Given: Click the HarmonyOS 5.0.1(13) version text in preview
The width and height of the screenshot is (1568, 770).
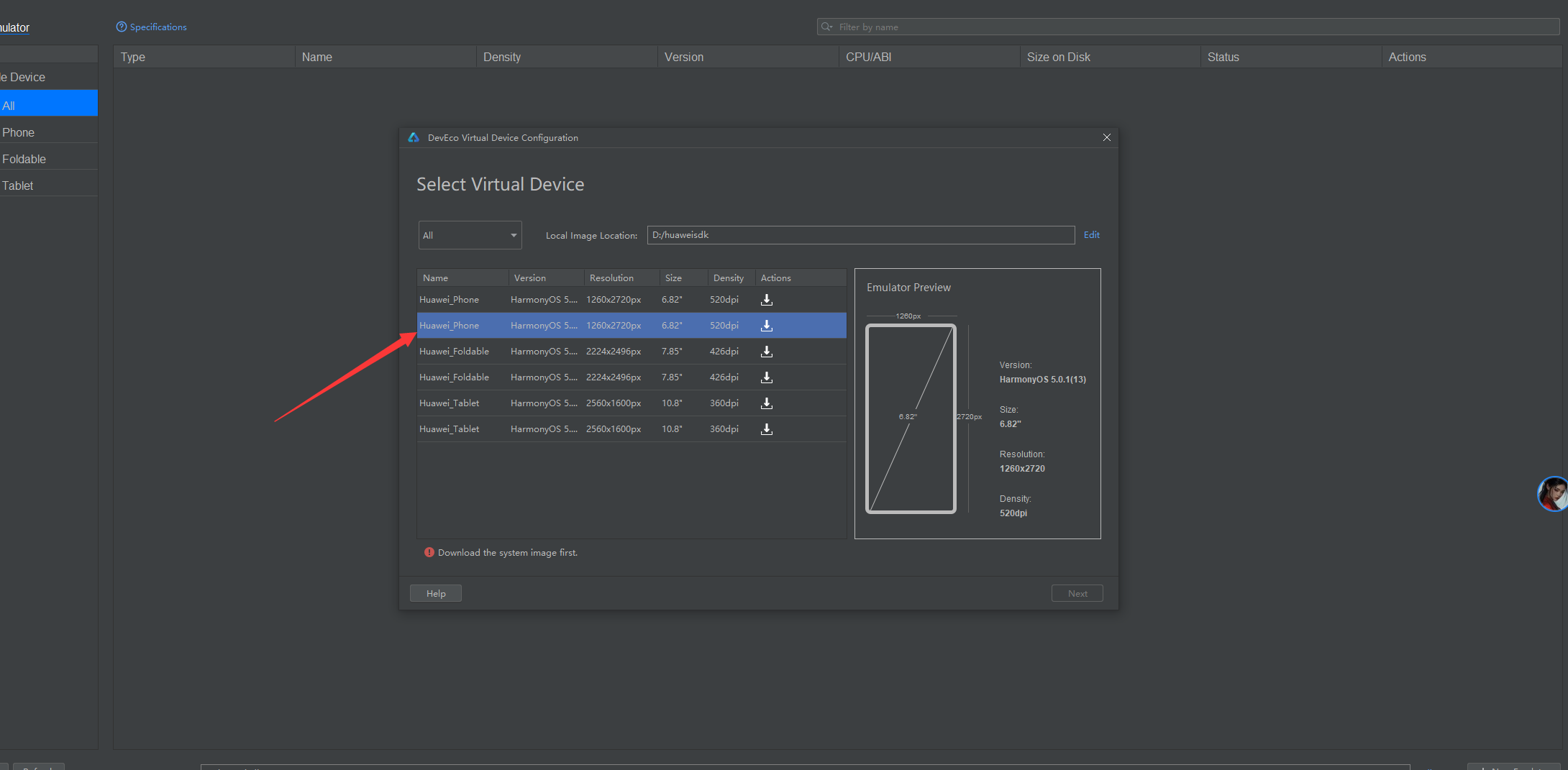Looking at the screenshot, I should 1043,380.
